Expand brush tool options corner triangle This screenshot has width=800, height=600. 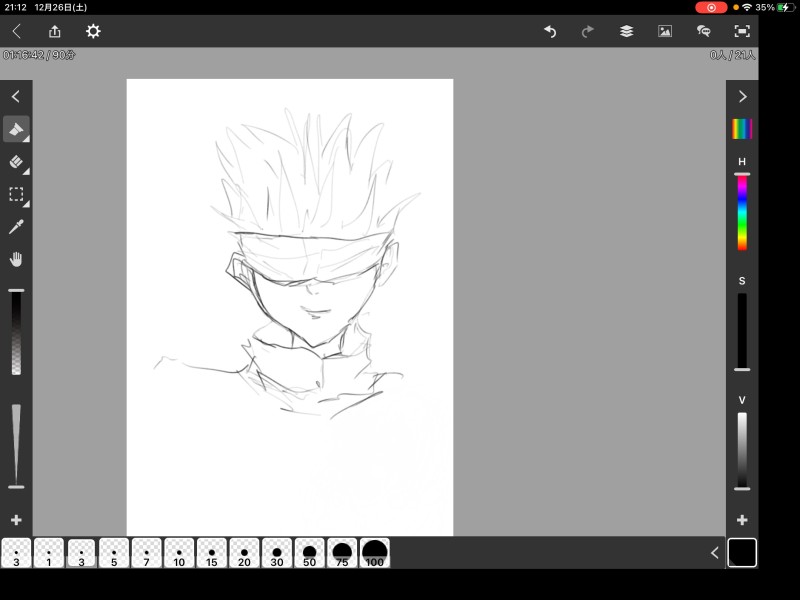point(26,139)
